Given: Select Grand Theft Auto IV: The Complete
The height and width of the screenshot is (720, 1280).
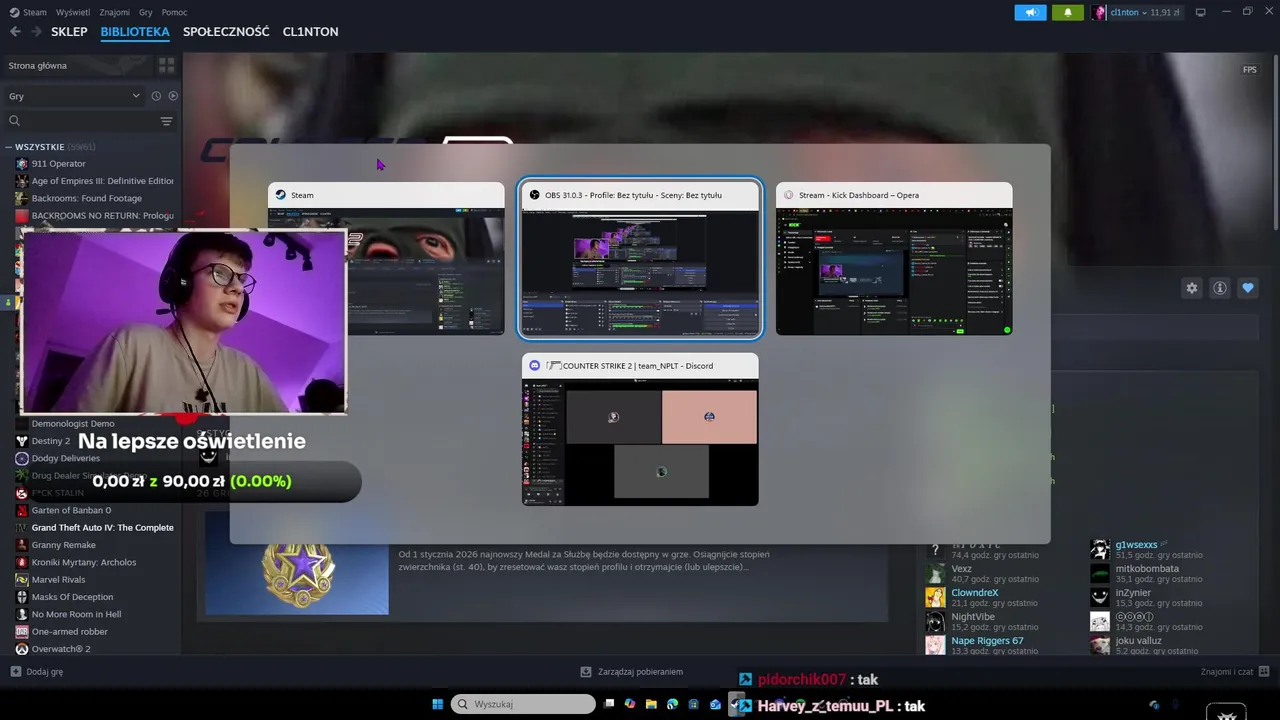Looking at the screenshot, I should pyautogui.click(x=95, y=528).
